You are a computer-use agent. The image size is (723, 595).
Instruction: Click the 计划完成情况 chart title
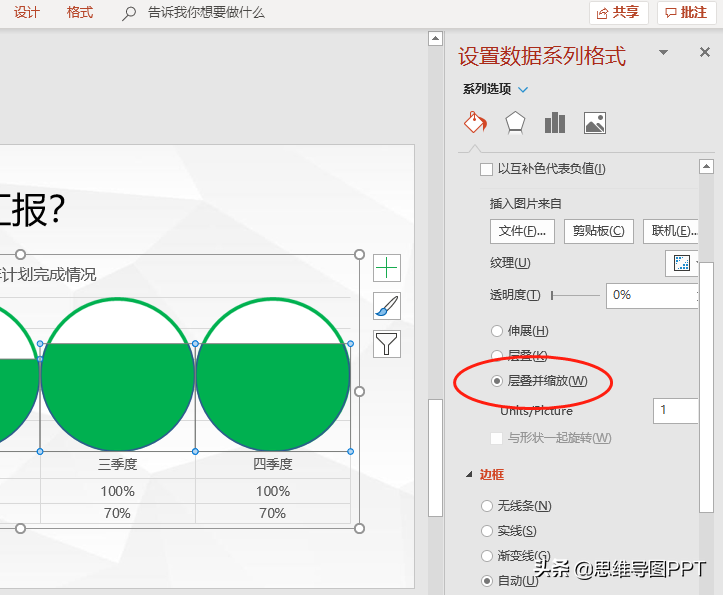click(48, 275)
